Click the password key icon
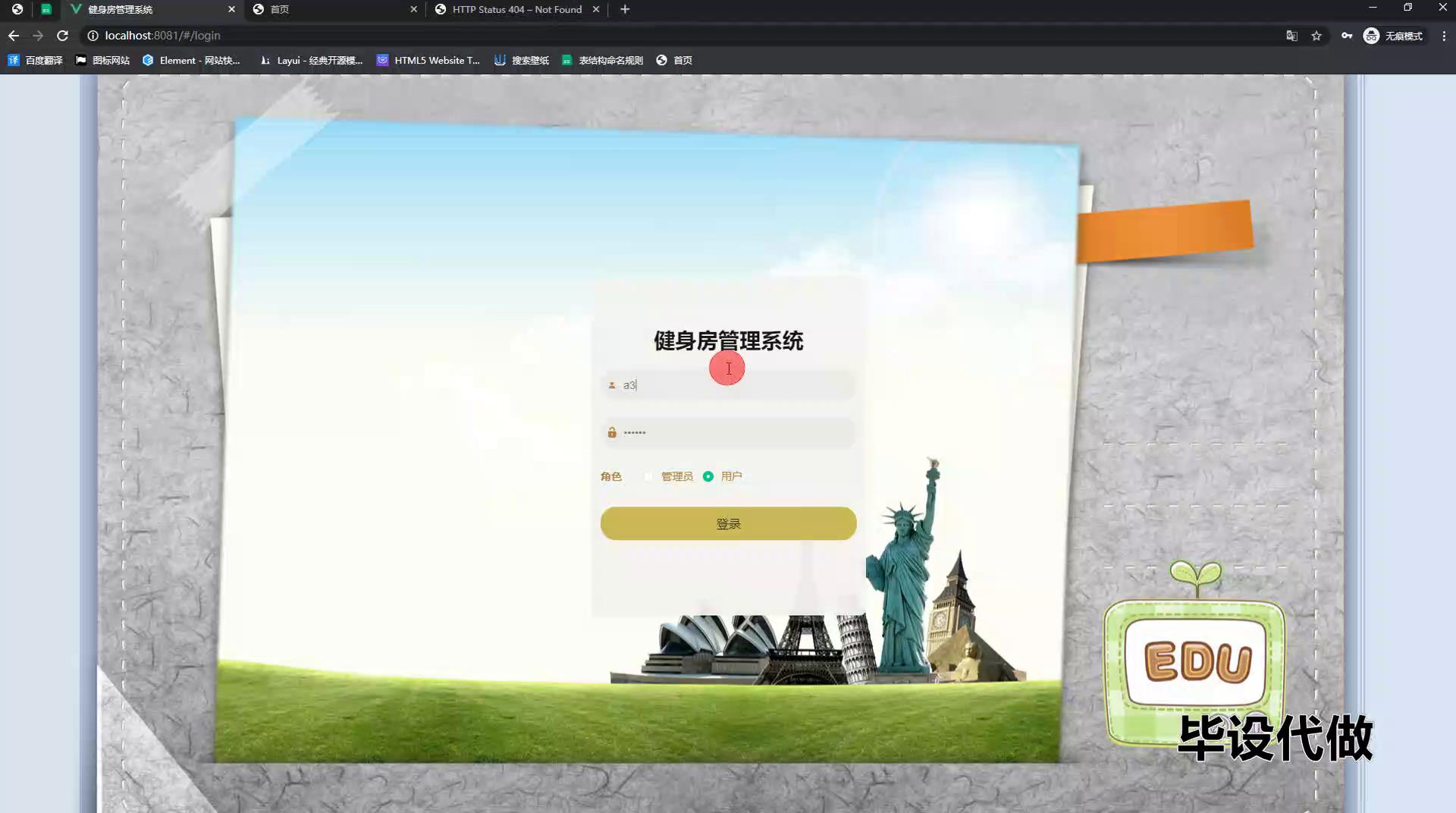The width and height of the screenshot is (1456, 813). [1346, 36]
